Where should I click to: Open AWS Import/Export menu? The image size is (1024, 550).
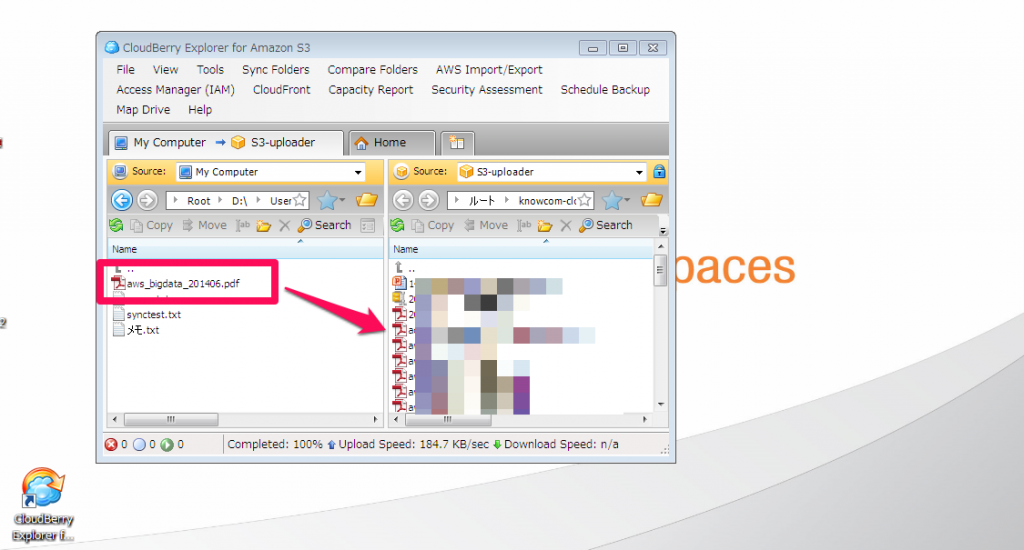pyautogui.click(x=489, y=70)
